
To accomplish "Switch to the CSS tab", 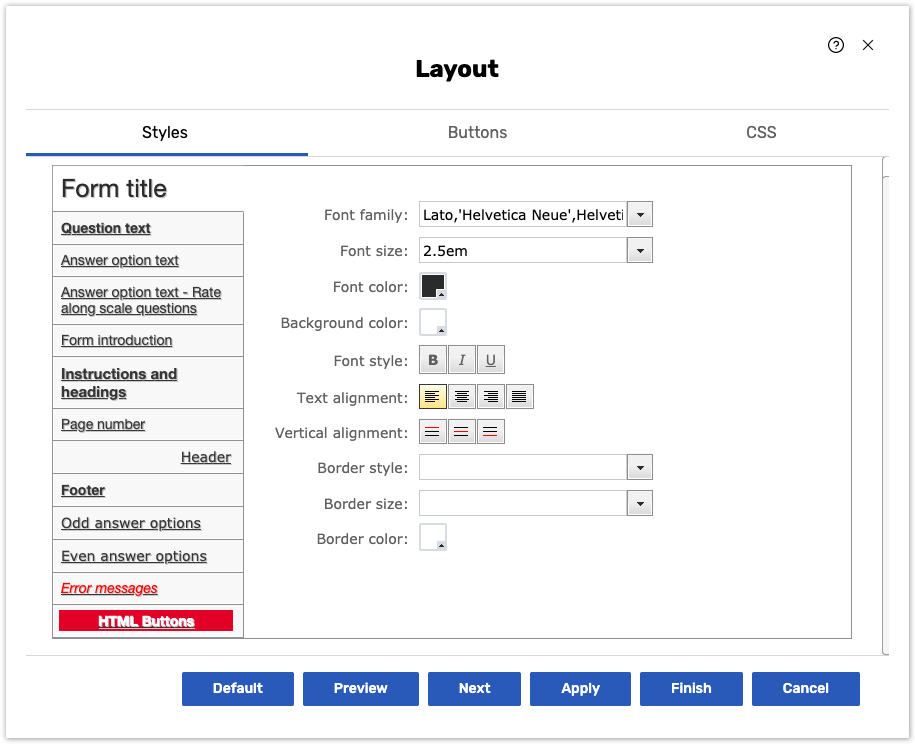I will coord(761,132).
